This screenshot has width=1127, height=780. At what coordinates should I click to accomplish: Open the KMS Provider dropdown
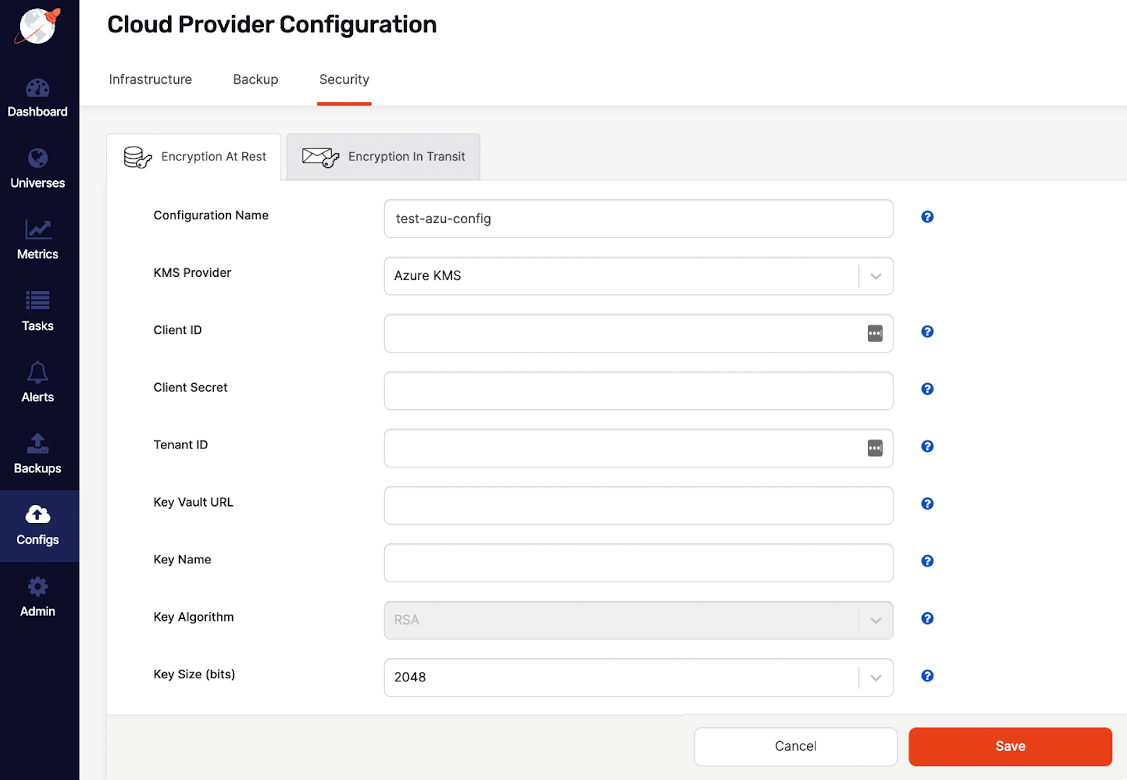click(x=877, y=276)
